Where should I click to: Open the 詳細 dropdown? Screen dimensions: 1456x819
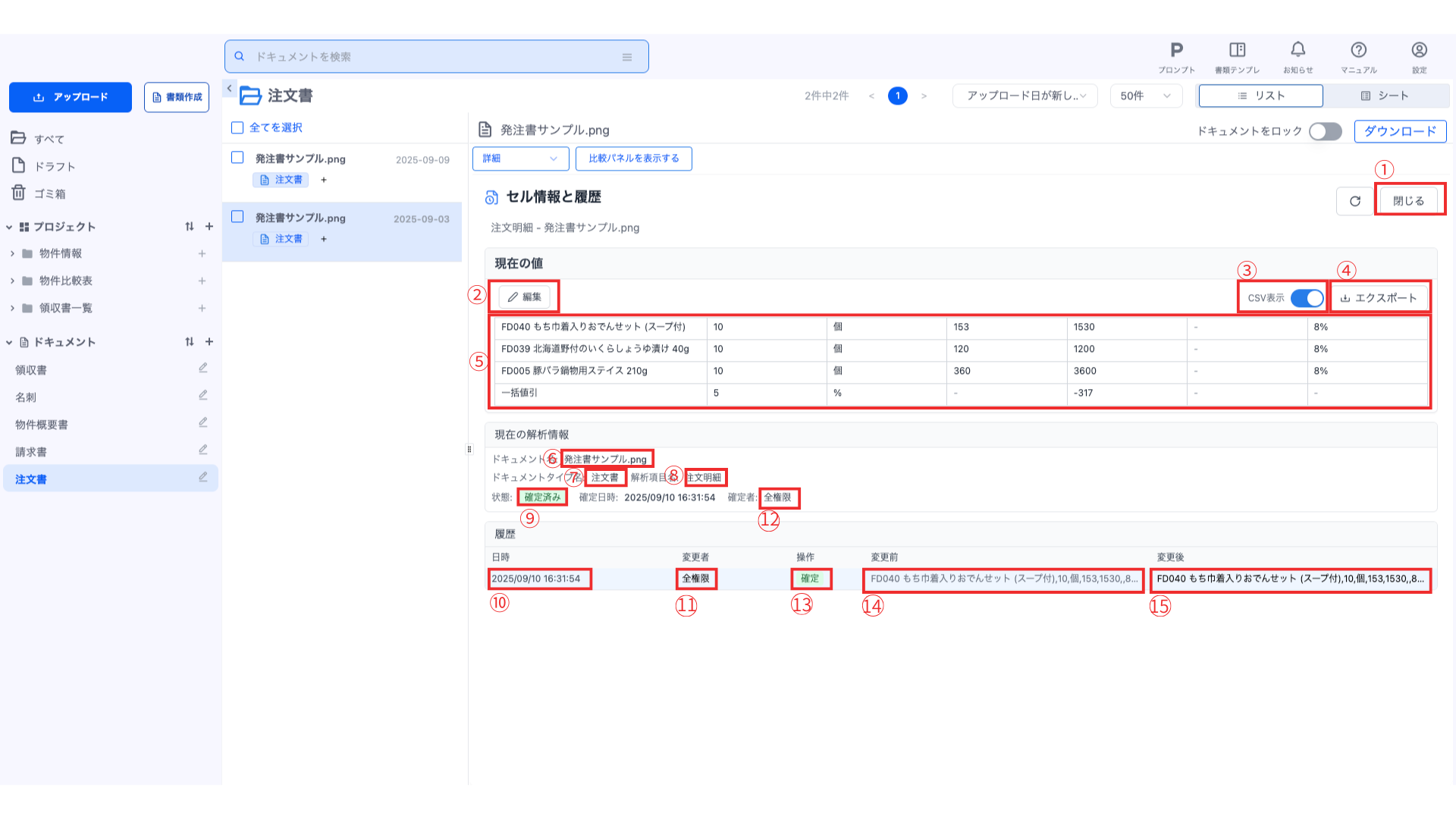click(x=519, y=158)
